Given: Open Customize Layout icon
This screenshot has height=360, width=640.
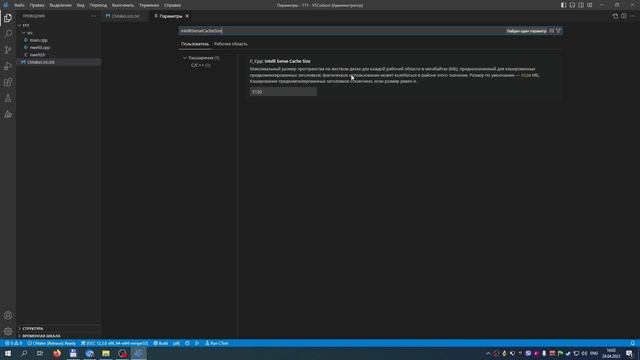Looking at the screenshot, I should (x=590, y=5).
